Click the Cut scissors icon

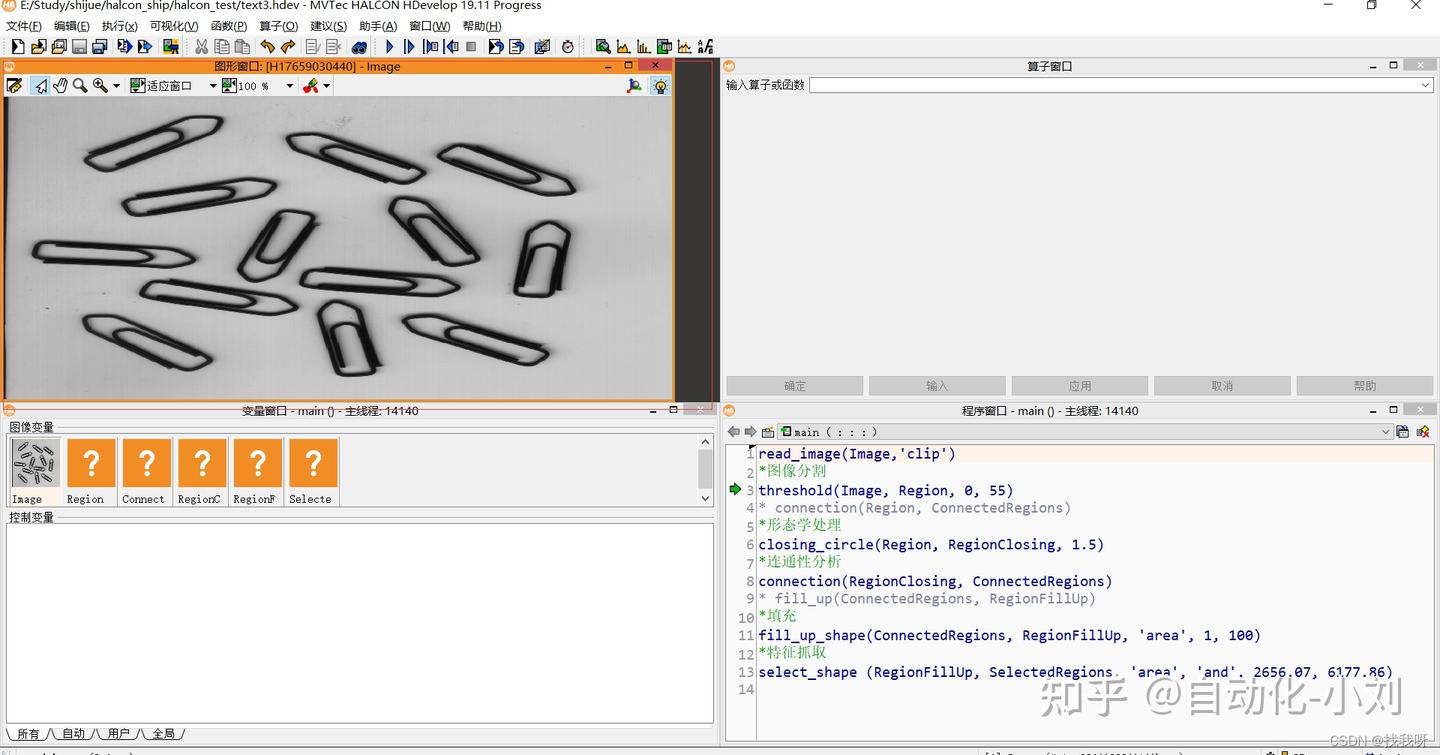pos(201,46)
